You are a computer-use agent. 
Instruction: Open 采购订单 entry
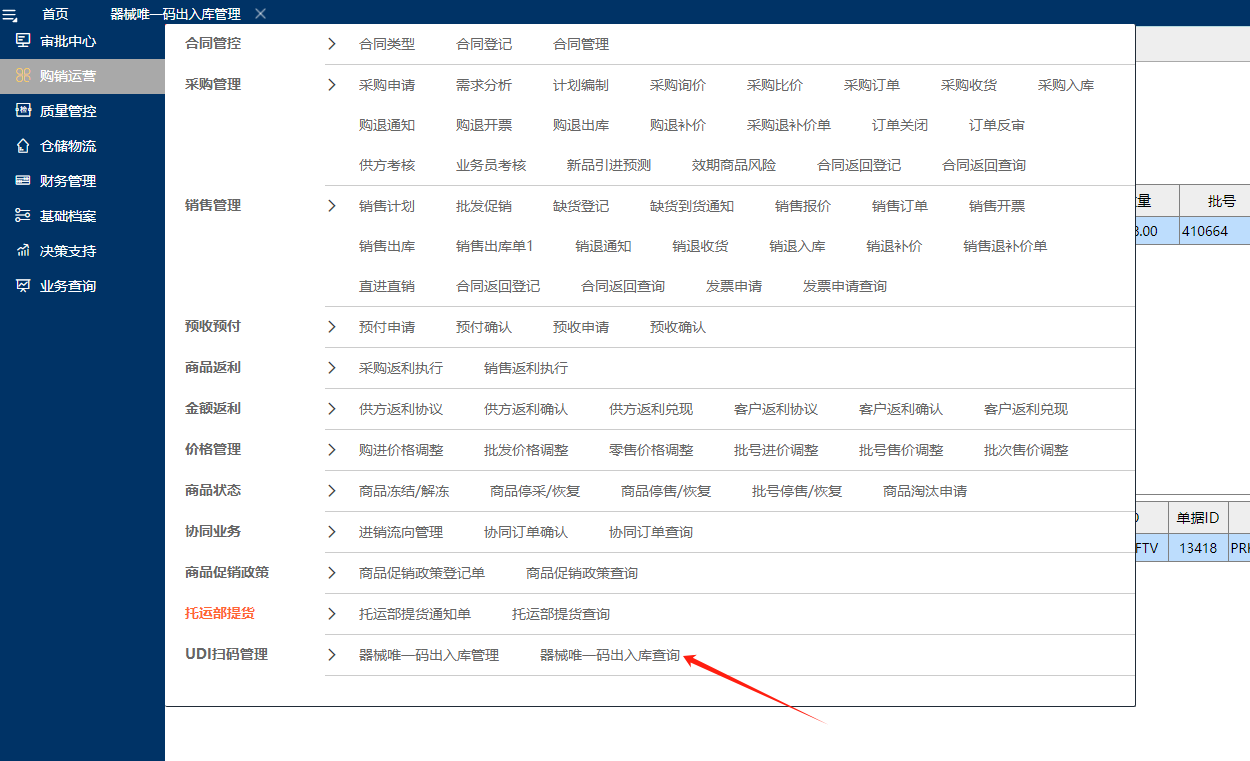coord(872,85)
